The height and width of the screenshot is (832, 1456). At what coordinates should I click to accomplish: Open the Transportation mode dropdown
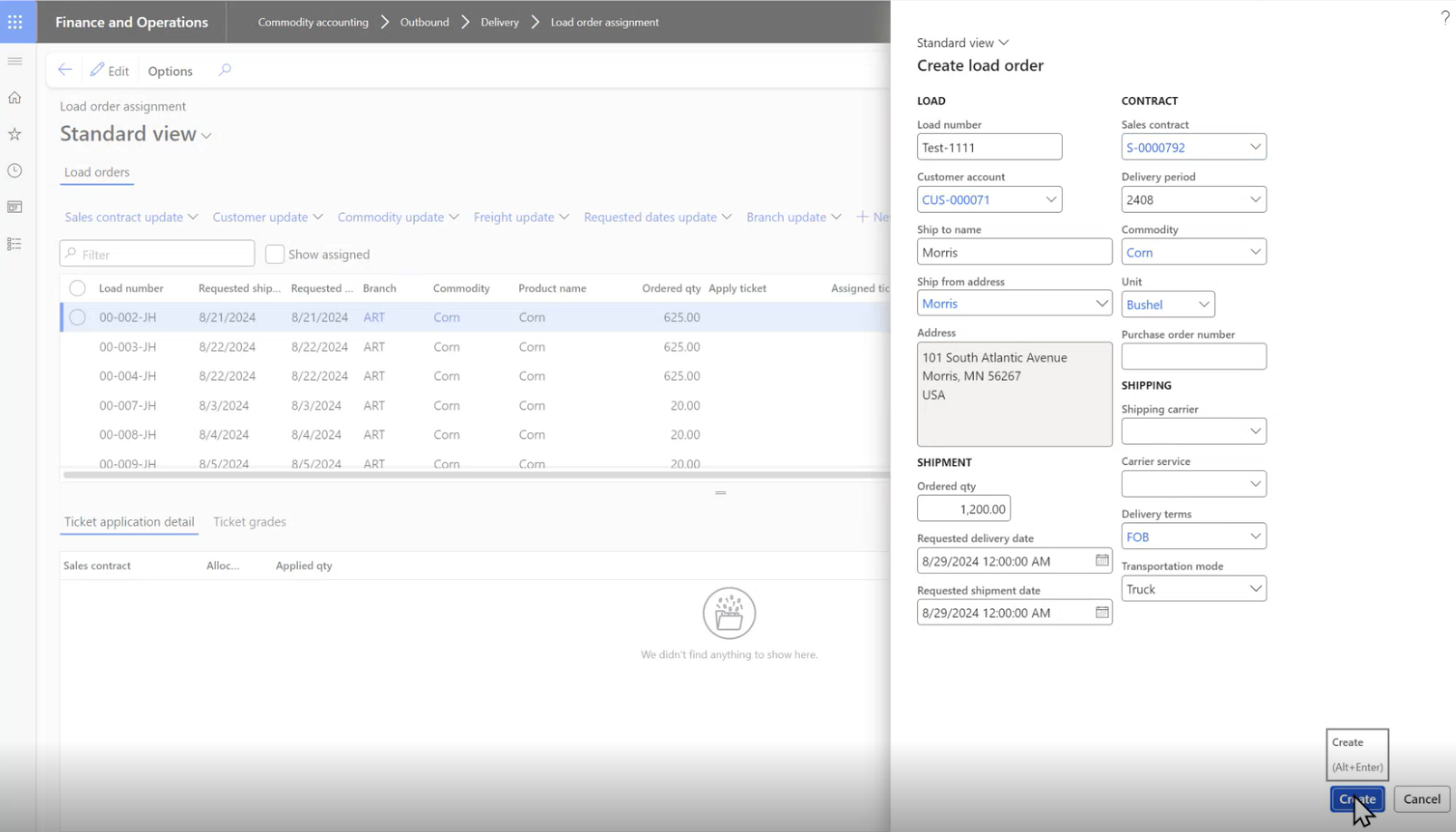click(1256, 588)
